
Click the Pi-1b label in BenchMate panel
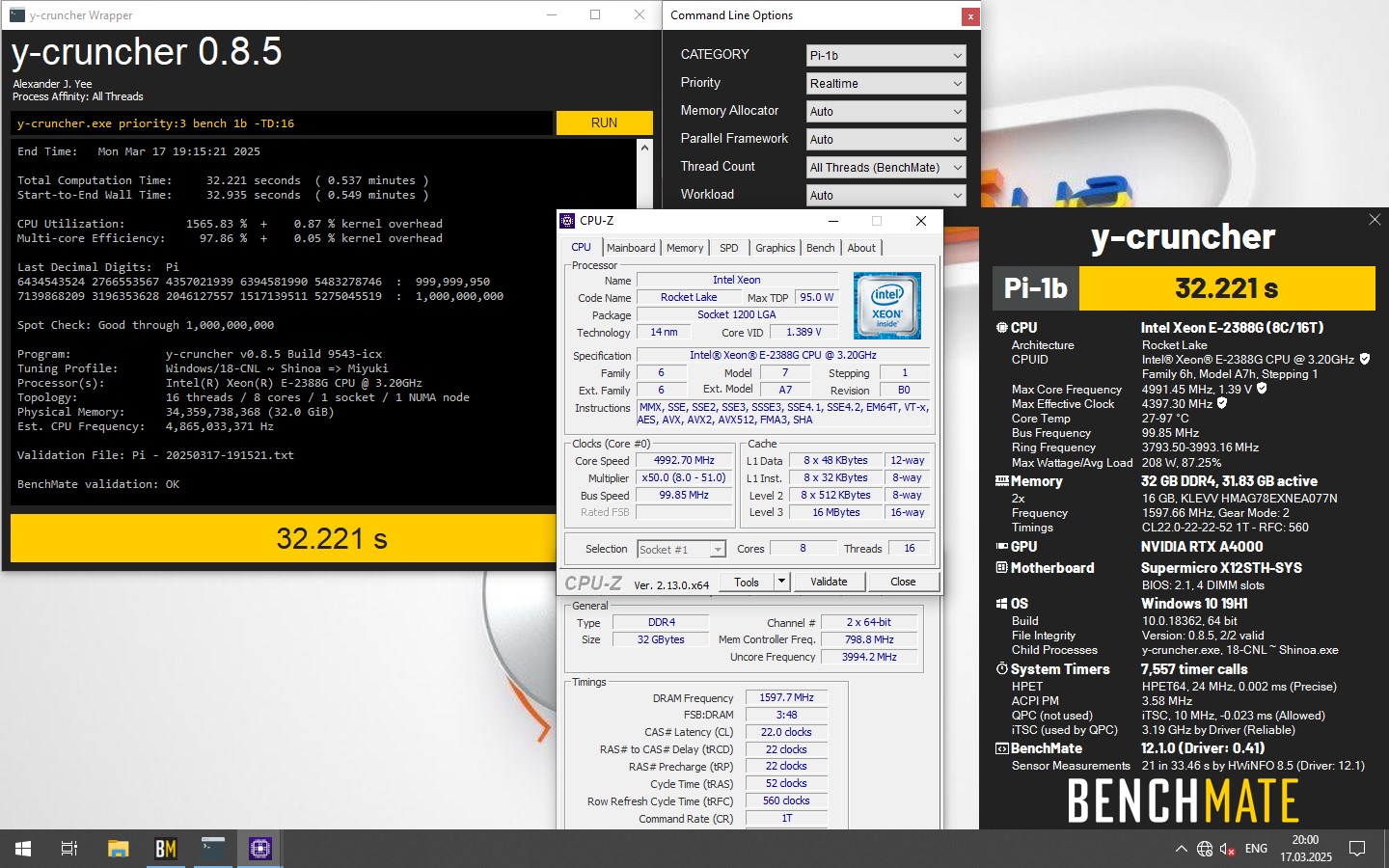[x=1036, y=288]
